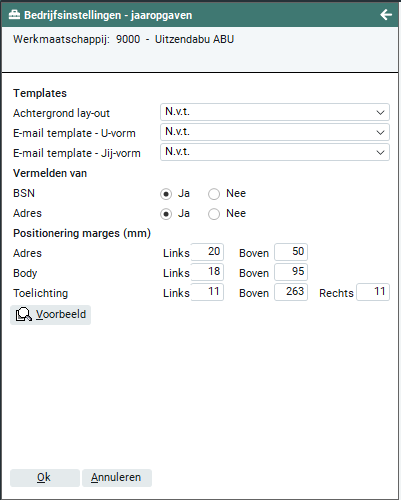401x500 pixels.
Task: Click the Body Boven field showing 95
Action: tap(291, 272)
